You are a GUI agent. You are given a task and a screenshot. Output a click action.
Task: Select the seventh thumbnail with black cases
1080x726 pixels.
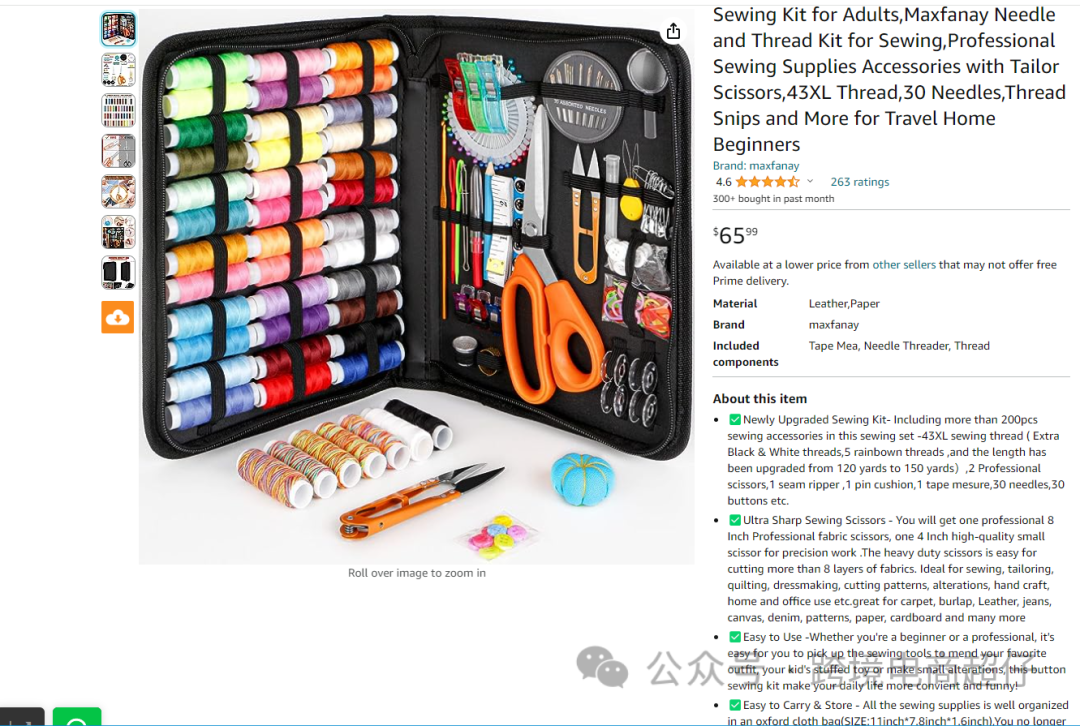click(x=118, y=273)
